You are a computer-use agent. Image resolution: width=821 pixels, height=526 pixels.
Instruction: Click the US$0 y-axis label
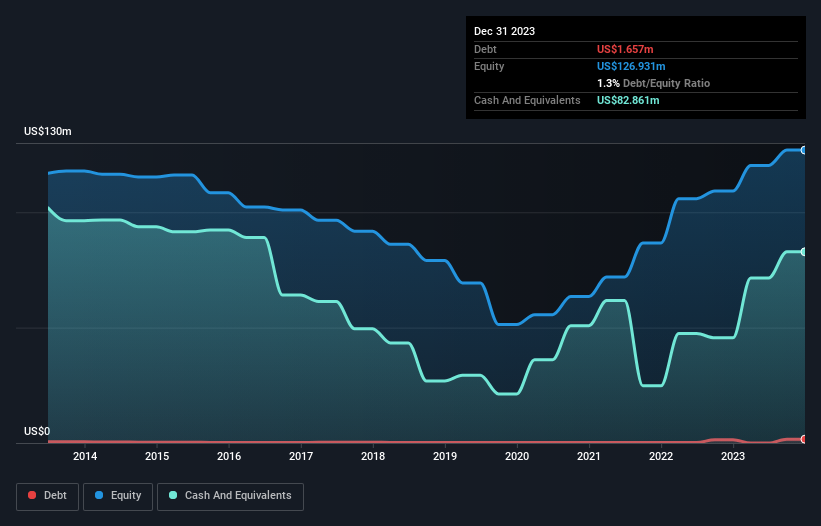(37, 432)
